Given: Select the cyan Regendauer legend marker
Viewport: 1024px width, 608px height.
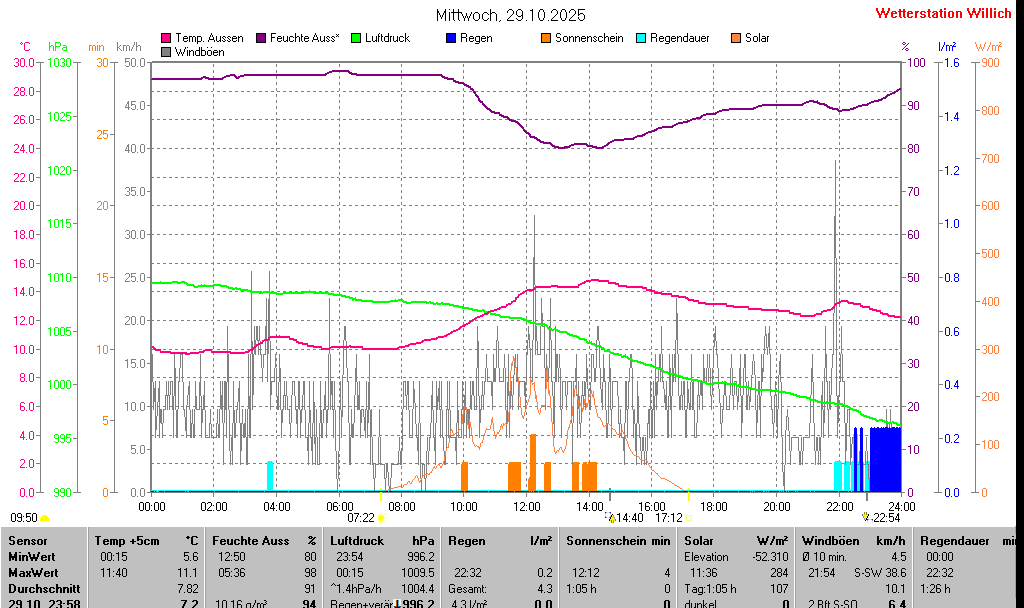Looking at the screenshot, I should [x=641, y=38].
